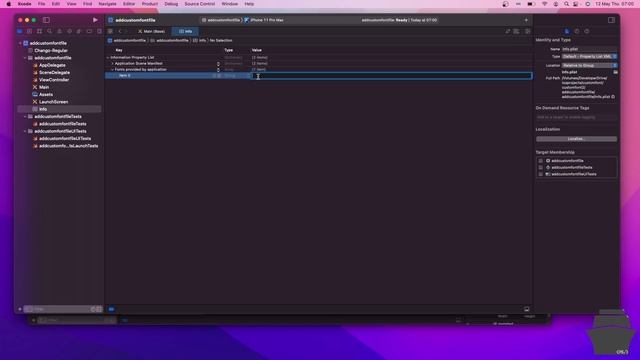This screenshot has height=360, width=640.
Task: Open the Editor menu
Action: (129, 4)
